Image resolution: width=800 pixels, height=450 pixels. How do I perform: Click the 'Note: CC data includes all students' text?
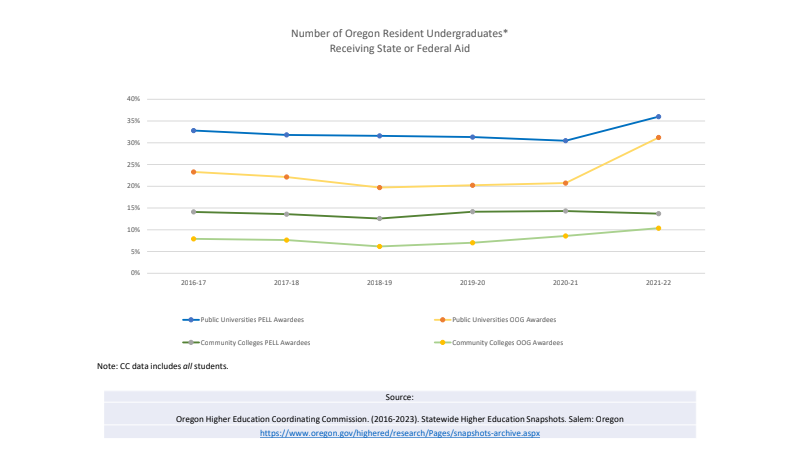pos(163,367)
